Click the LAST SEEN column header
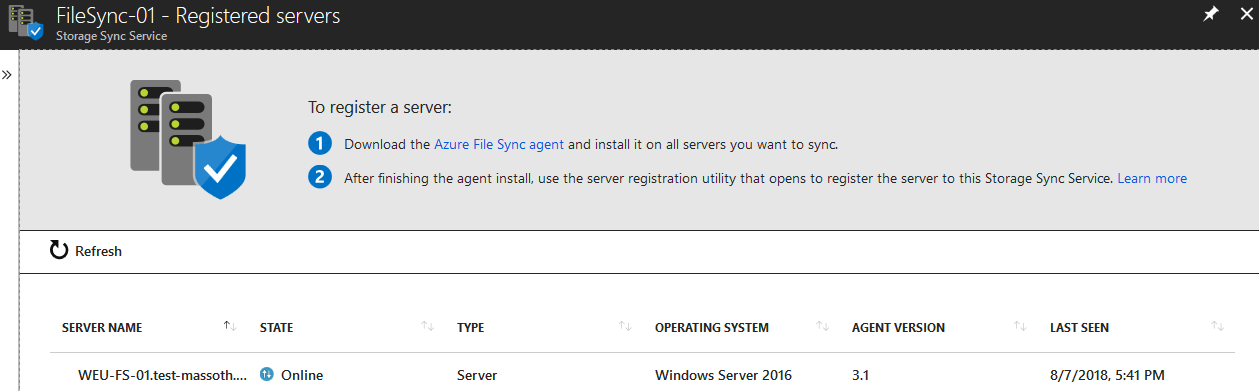The height and width of the screenshot is (391, 1259). tap(1079, 328)
